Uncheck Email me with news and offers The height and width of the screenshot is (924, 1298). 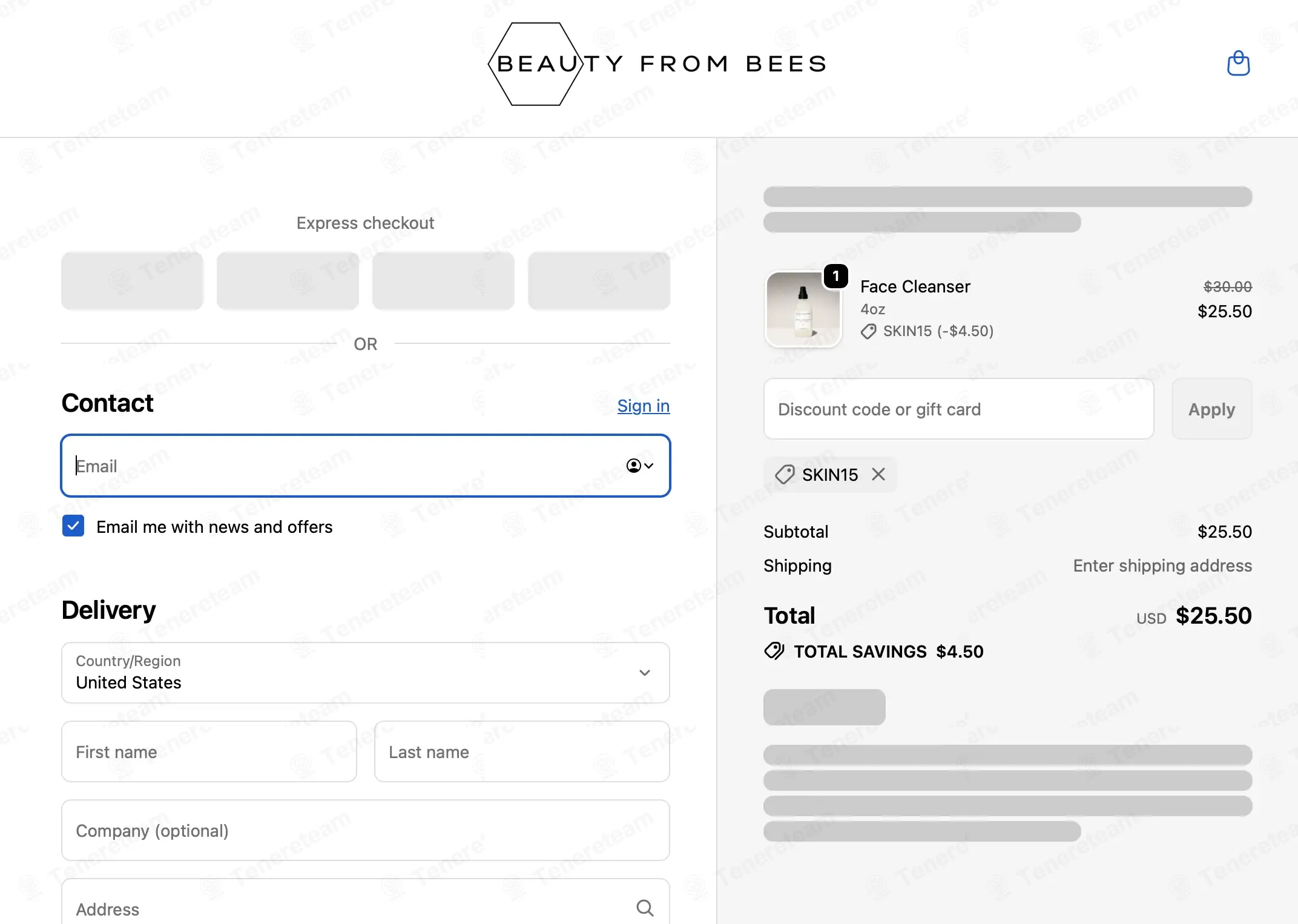coord(73,526)
